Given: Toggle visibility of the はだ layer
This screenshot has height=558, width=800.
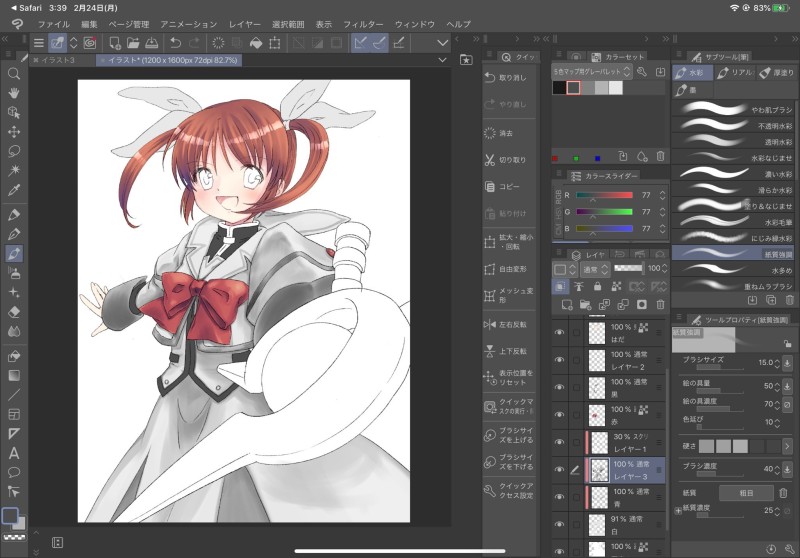Looking at the screenshot, I should tap(559, 333).
